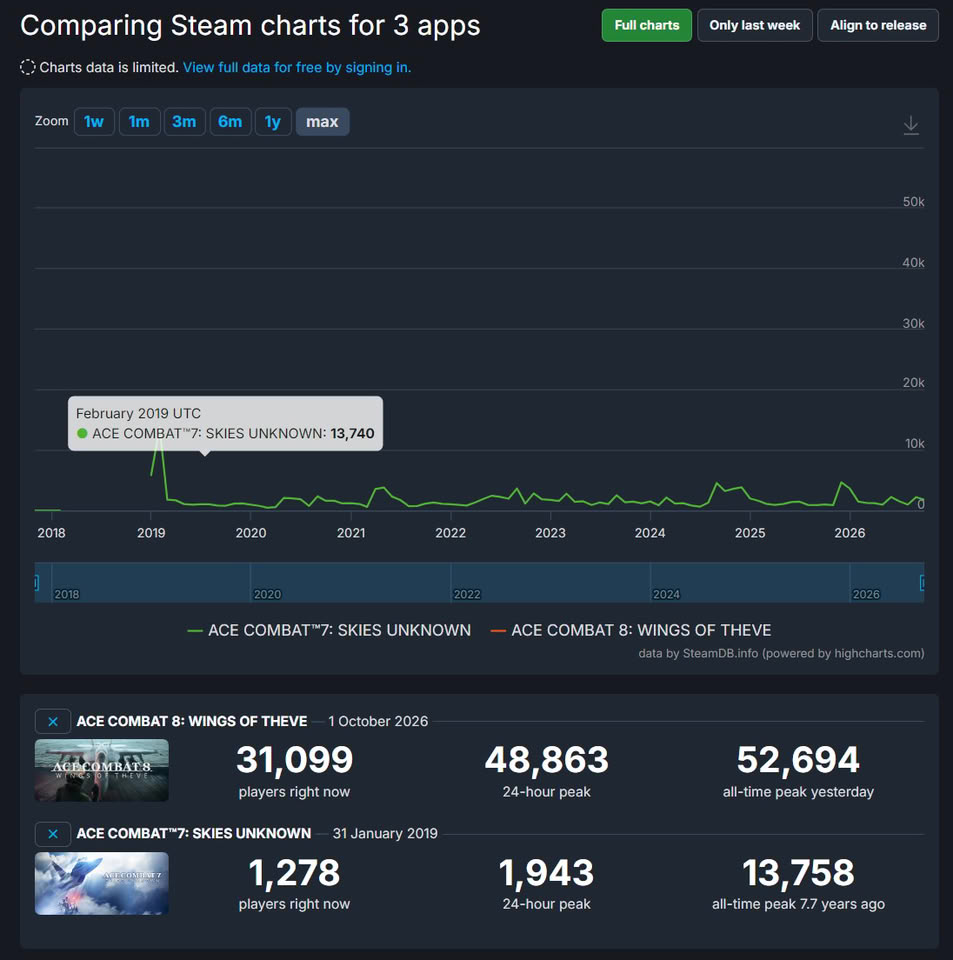This screenshot has width=953, height=960.
Task: Set chart zoom to max
Action: coord(323,122)
